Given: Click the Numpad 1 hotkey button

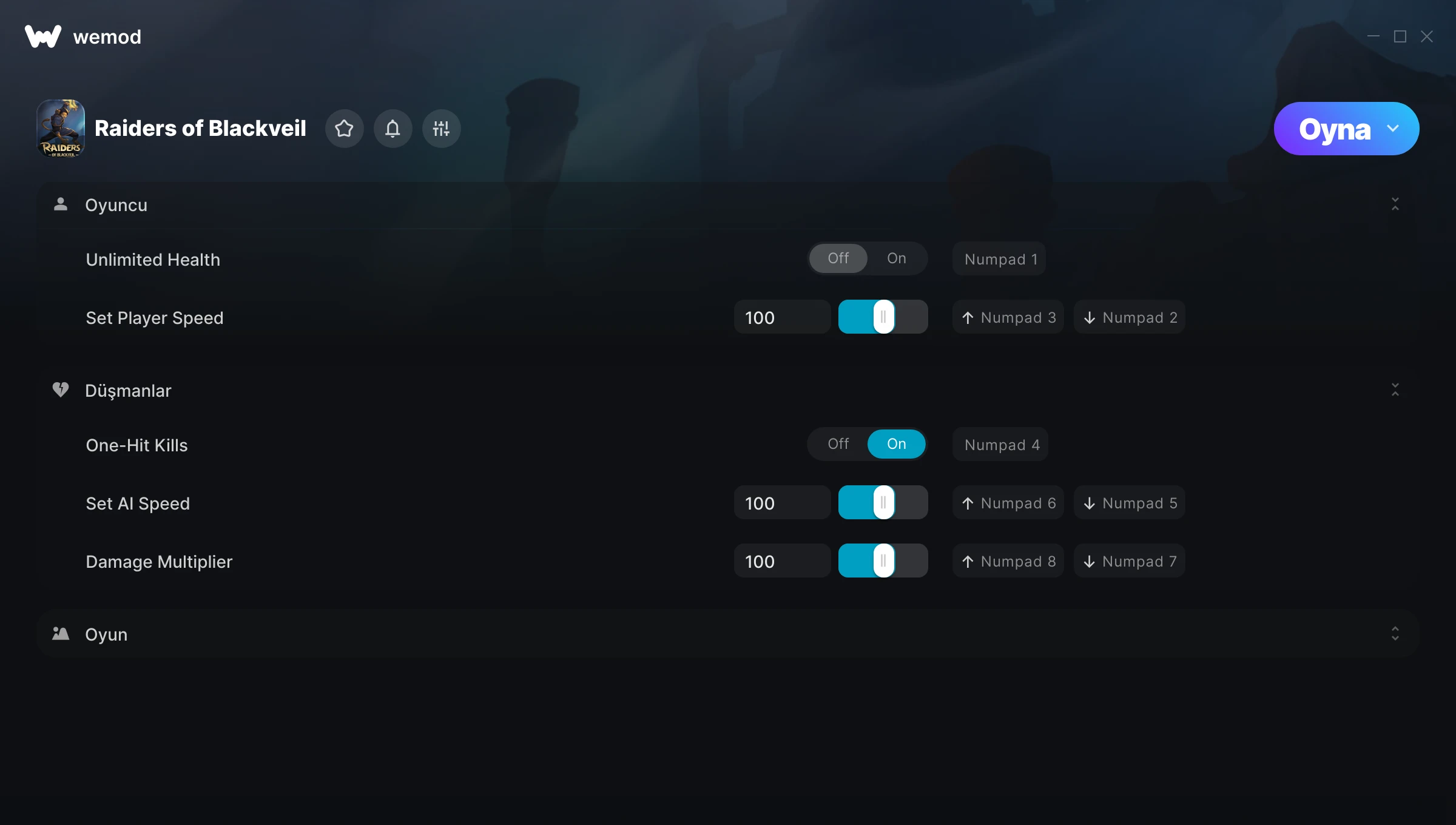Looking at the screenshot, I should pos(999,259).
